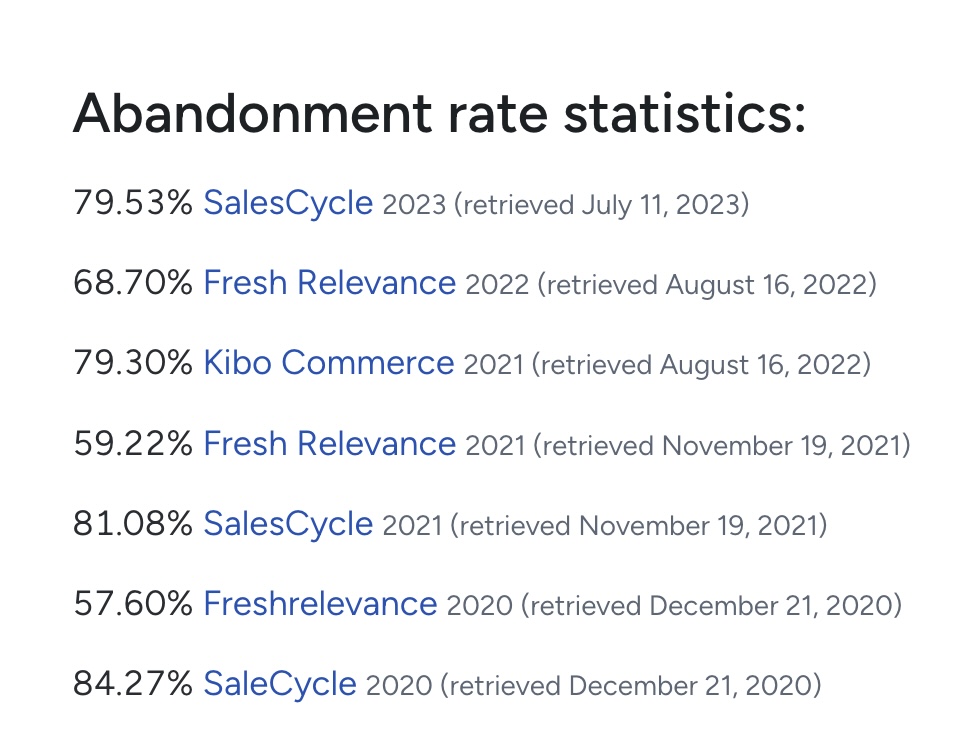953x745 pixels.
Task: Select the 68.70% value
Action: coord(133,284)
